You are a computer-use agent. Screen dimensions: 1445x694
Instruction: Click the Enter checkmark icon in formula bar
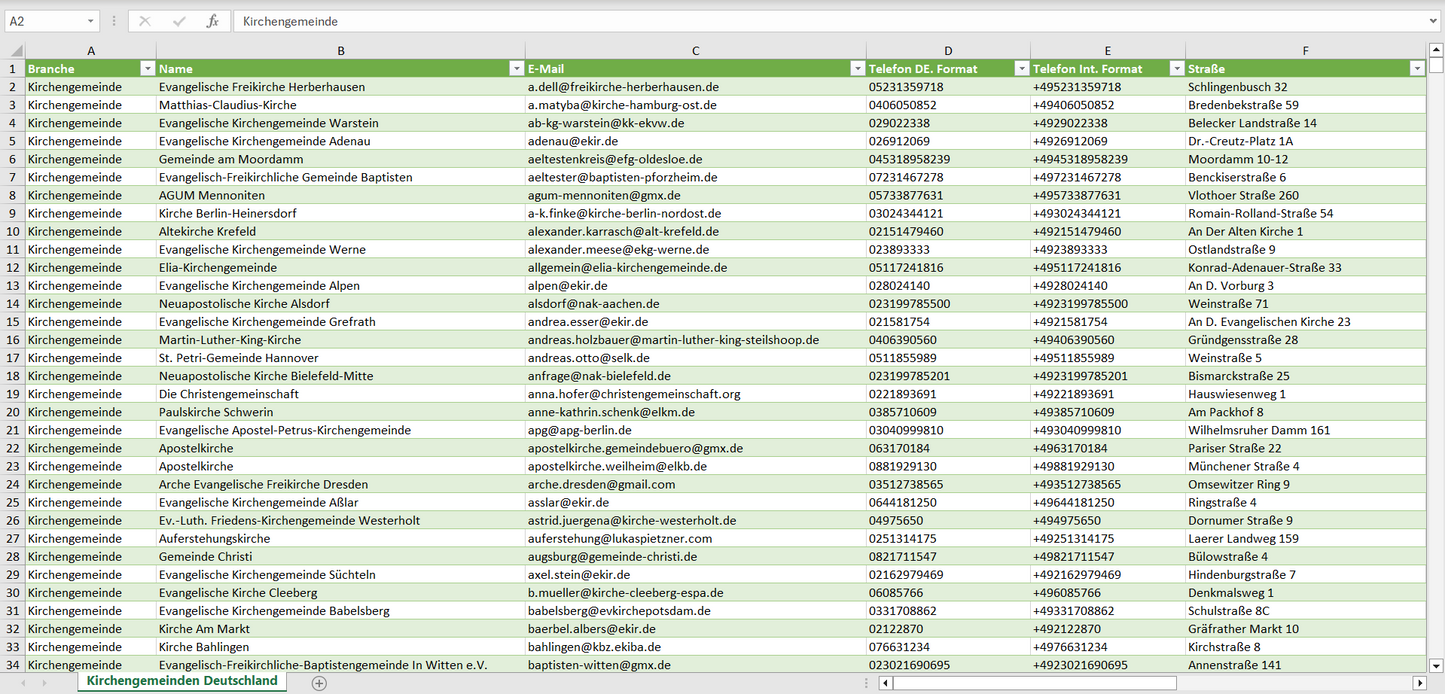[179, 21]
